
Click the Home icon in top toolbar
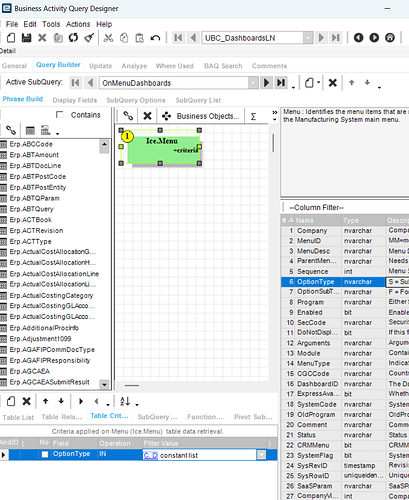(390, 38)
